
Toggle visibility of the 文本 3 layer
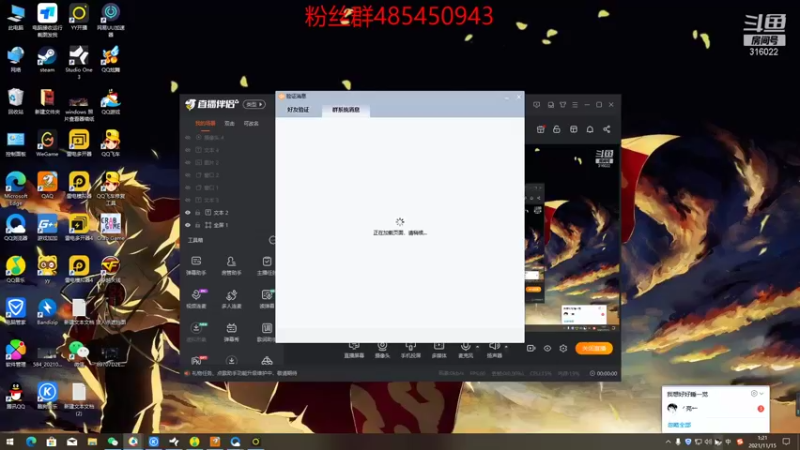[x=188, y=200]
